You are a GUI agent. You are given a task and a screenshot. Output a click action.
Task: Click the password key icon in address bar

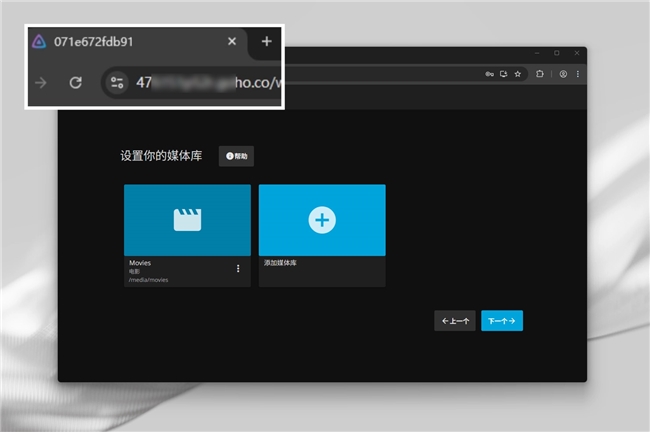click(490, 74)
